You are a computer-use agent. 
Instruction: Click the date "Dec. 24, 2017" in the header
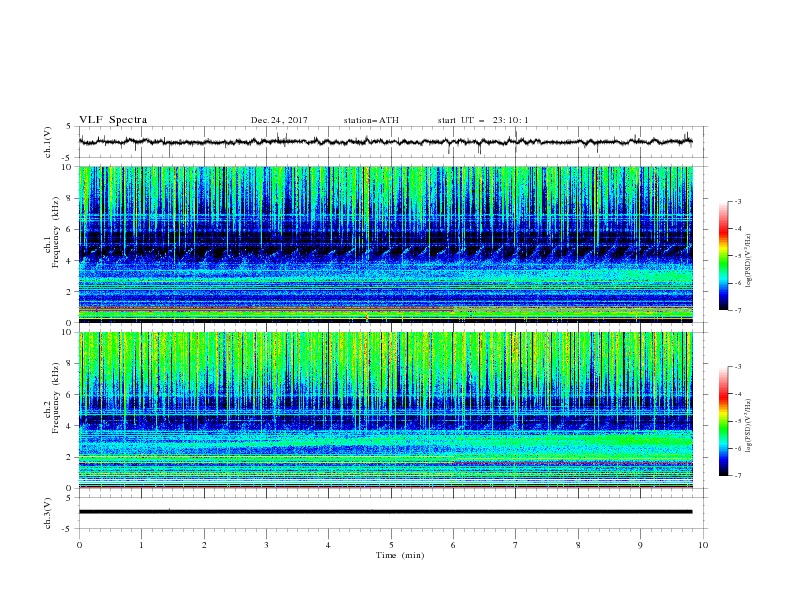(x=279, y=120)
